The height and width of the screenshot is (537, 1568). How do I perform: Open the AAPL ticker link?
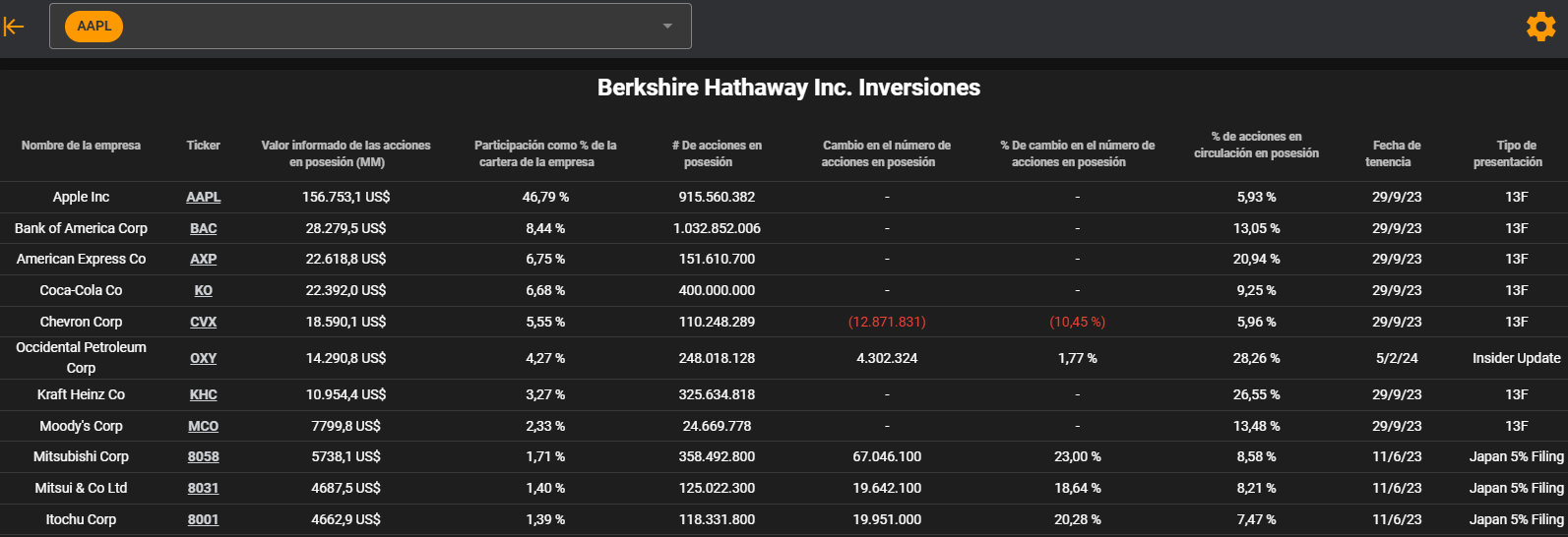click(204, 197)
